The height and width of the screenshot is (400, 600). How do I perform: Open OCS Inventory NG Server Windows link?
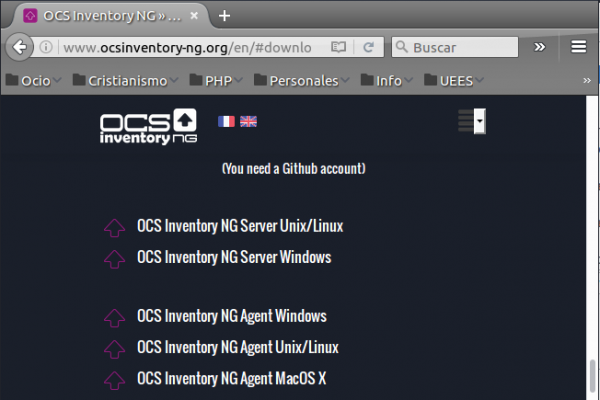(x=234, y=257)
